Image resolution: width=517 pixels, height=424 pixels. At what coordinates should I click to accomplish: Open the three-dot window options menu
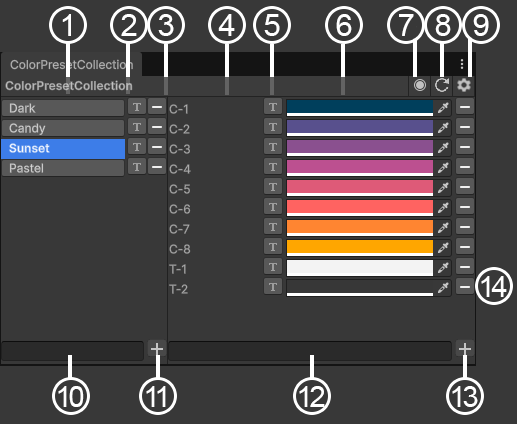462,64
